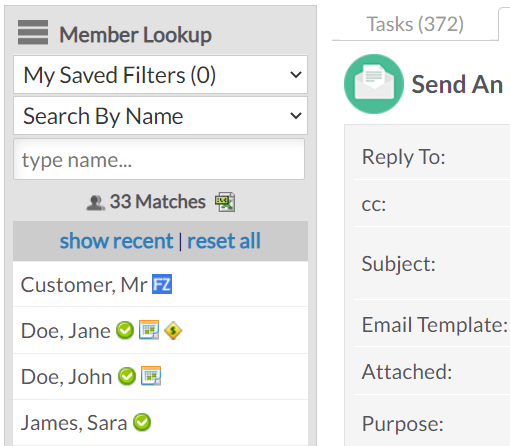Open Jane Doe's calendar schedule icon
The width and height of the screenshot is (510, 446).
point(149,330)
